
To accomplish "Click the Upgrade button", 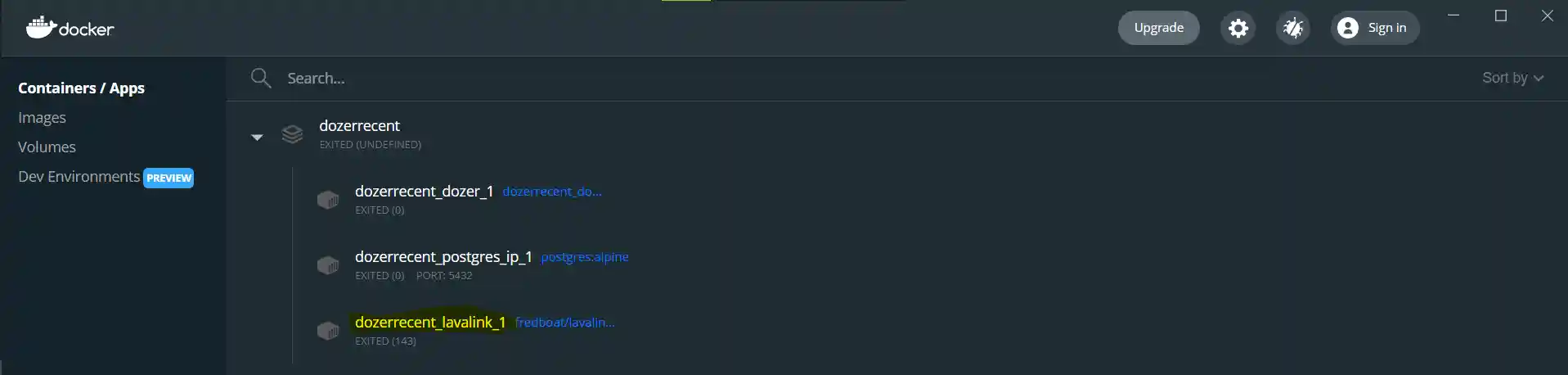I will tap(1158, 28).
